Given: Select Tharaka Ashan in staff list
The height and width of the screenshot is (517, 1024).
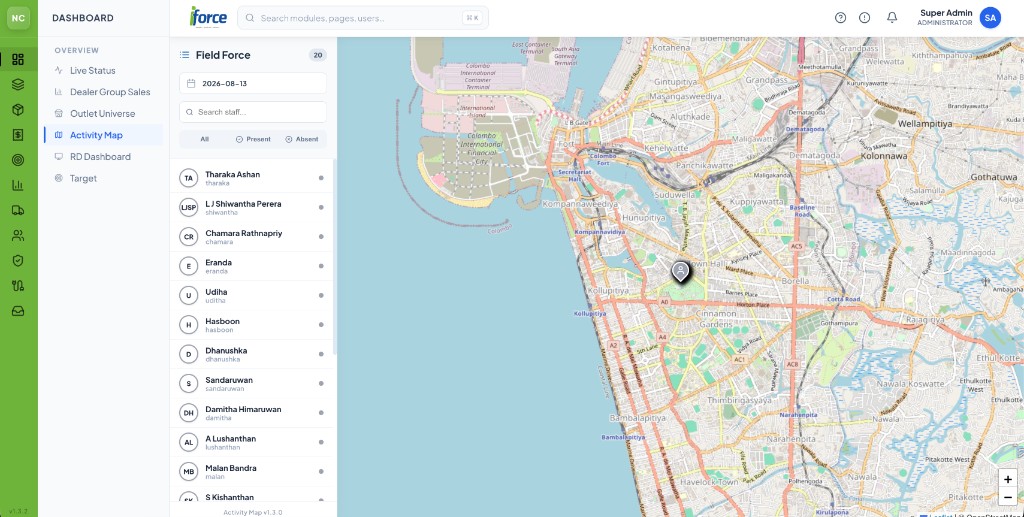Looking at the screenshot, I should click(x=251, y=178).
